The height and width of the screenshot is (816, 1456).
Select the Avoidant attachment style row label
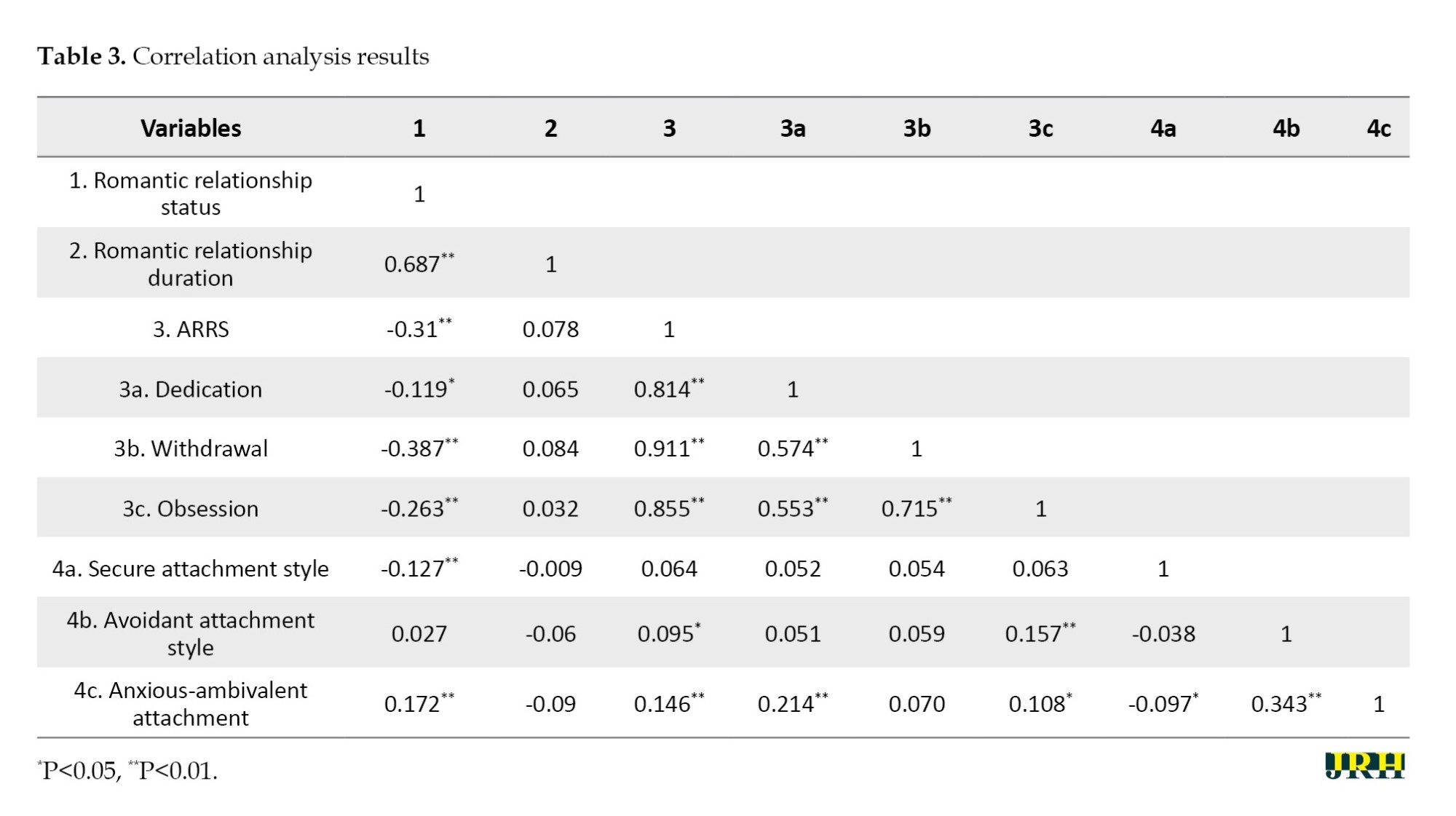[191, 633]
